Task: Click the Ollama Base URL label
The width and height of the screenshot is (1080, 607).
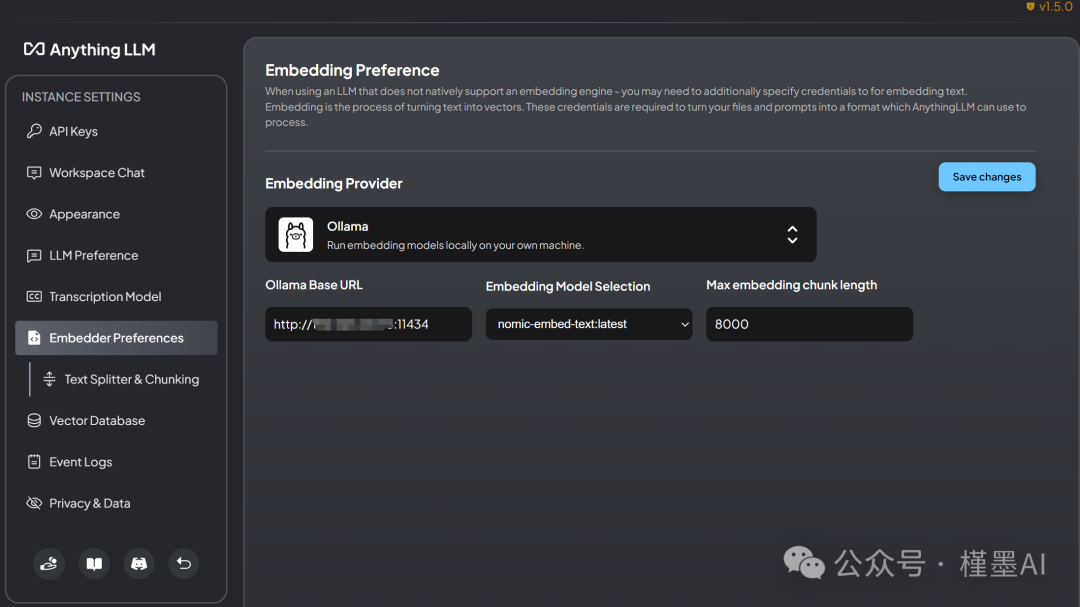Action: pos(313,285)
